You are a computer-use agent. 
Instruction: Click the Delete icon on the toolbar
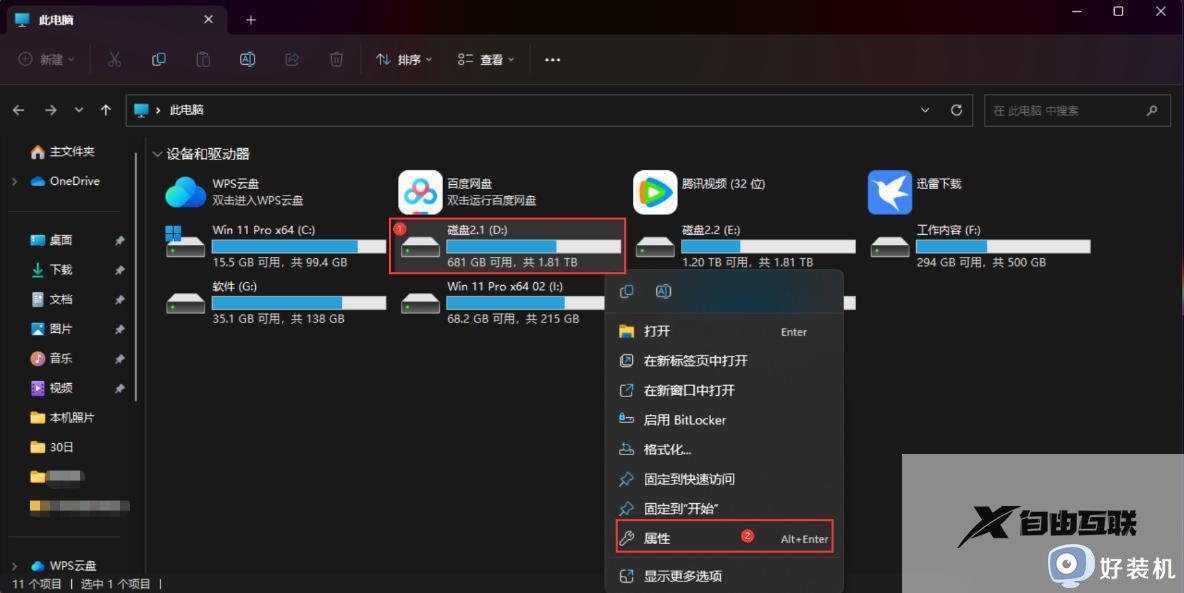(x=336, y=59)
